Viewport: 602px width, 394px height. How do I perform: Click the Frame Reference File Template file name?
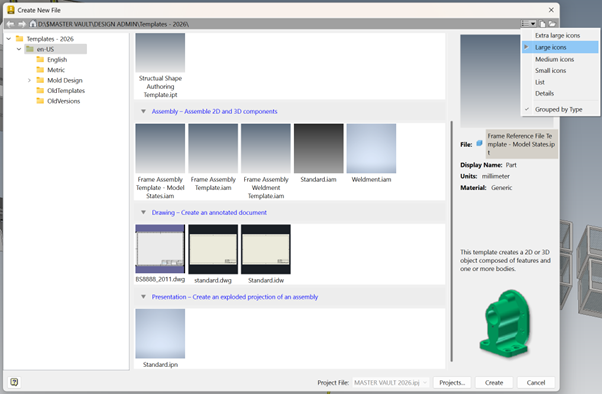[x=521, y=144]
